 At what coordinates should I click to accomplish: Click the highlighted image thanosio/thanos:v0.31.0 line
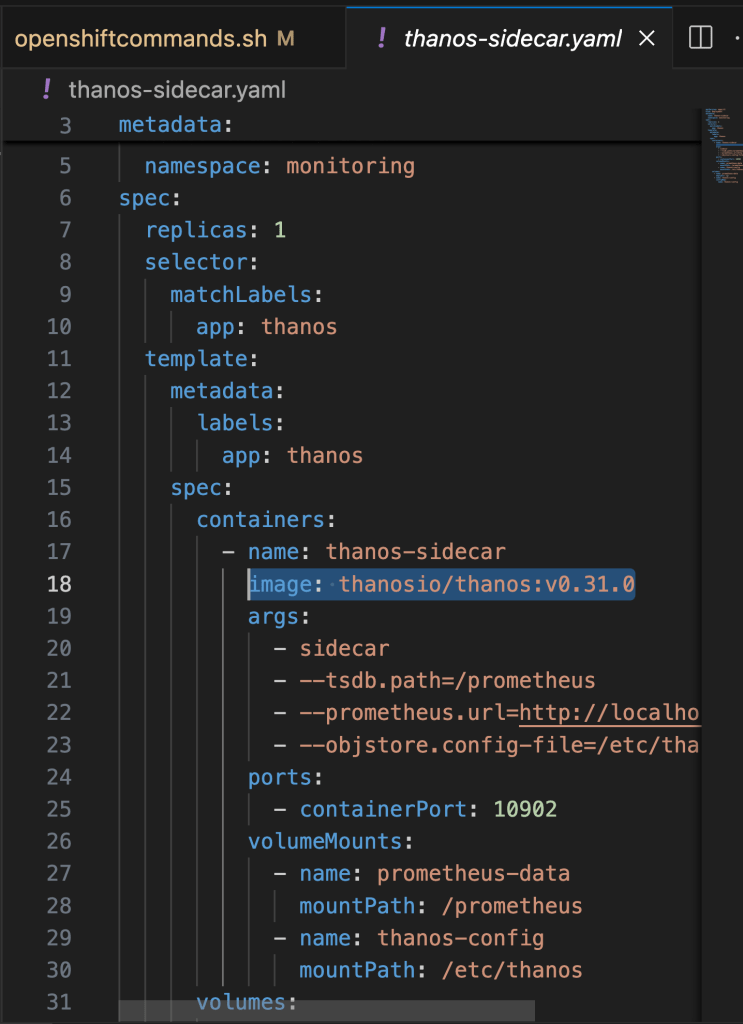pos(441,584)
